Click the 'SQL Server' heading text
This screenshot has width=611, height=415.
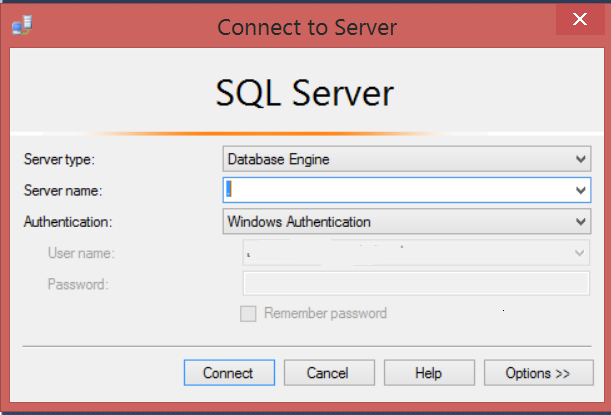pos(305,93)
